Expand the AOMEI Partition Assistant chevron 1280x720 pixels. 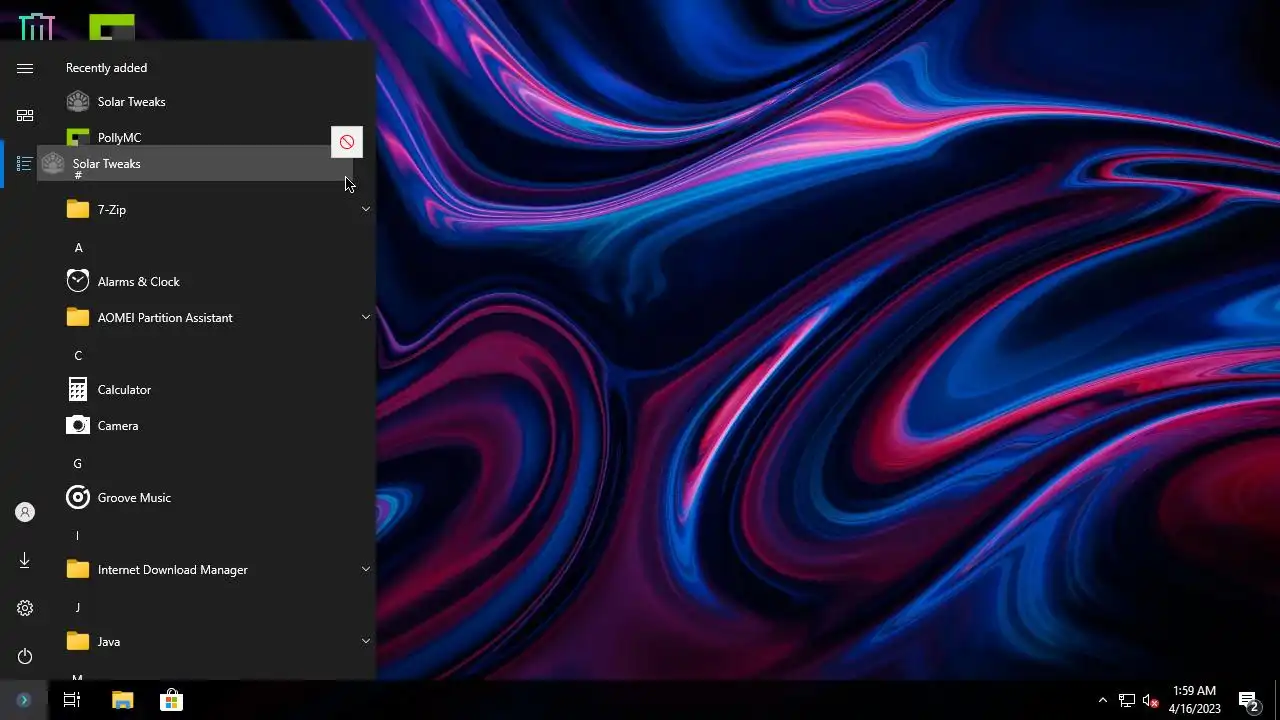pos(365,317)
